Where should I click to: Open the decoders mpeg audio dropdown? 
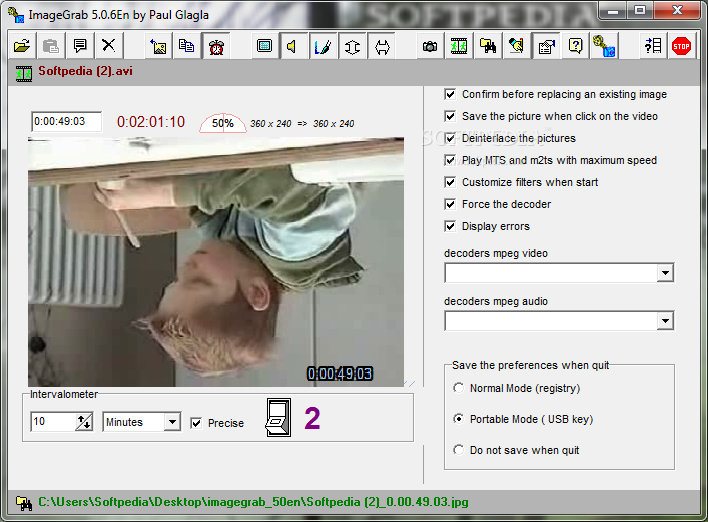665,321
